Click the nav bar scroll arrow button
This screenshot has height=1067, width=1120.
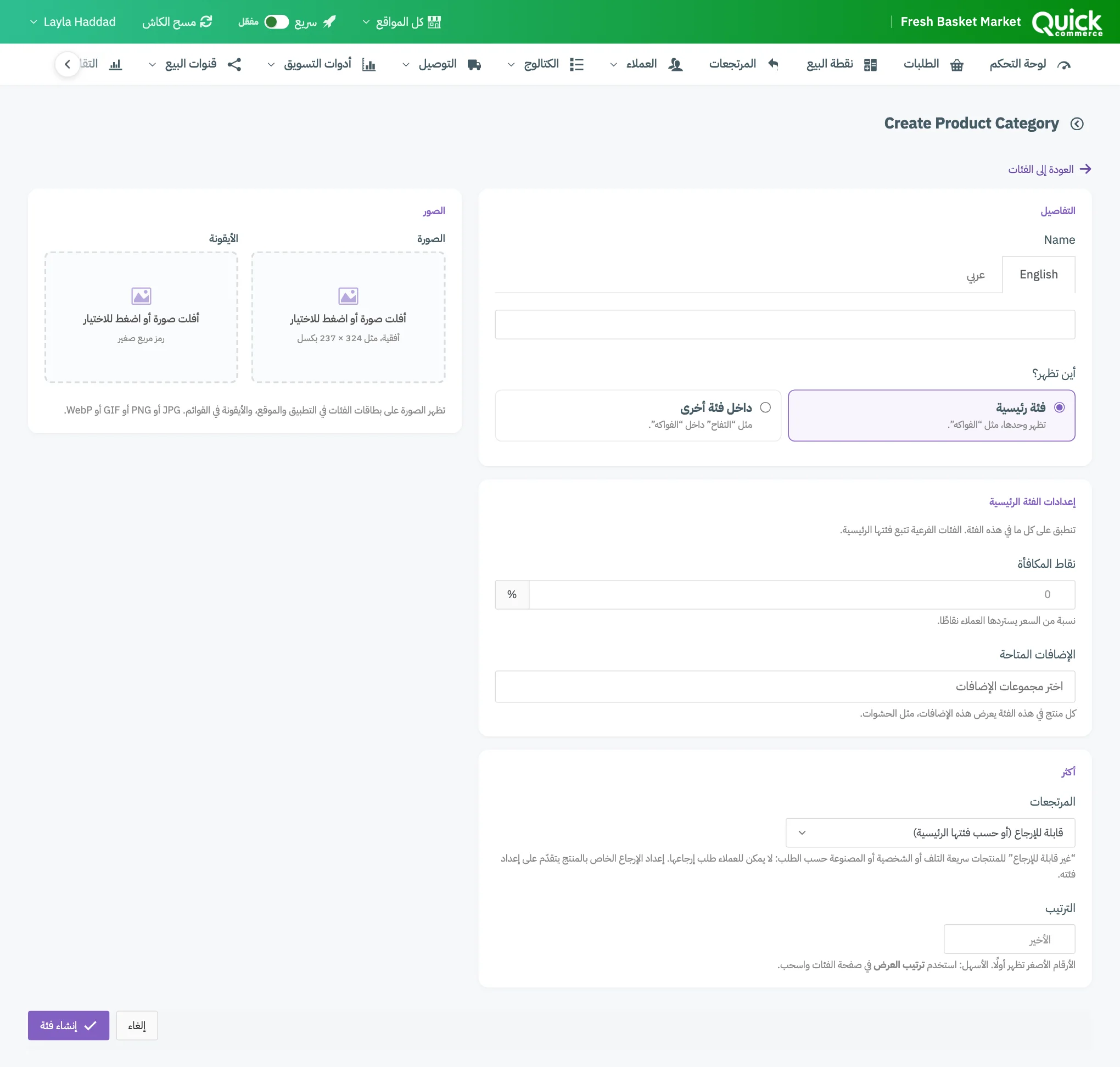coord(67,64)
